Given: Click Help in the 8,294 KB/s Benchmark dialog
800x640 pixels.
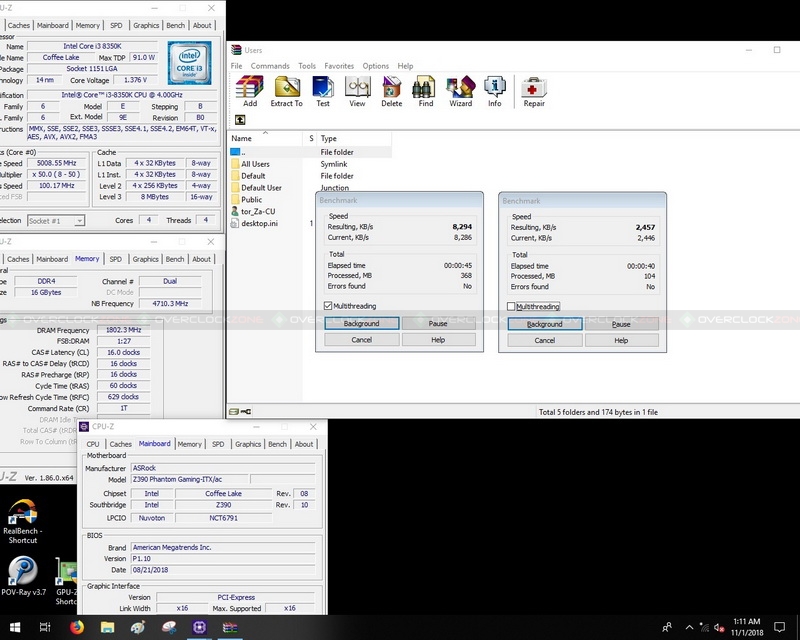Looking at the screenshot, I should coord(438,339).
